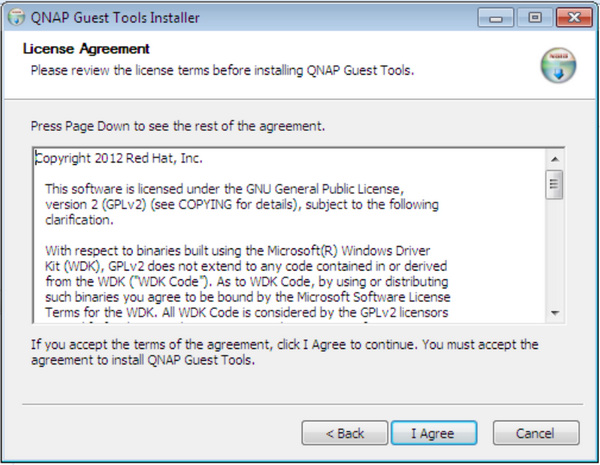Click the Press Page Down instruction label

pos(178,126)
